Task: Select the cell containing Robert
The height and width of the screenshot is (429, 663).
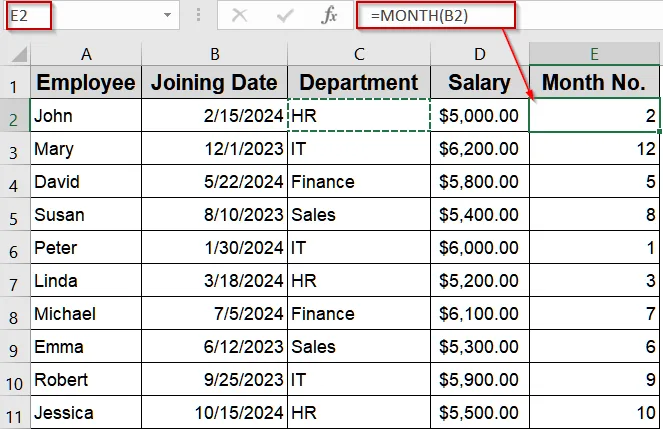Action: click(x=86, y=379)
